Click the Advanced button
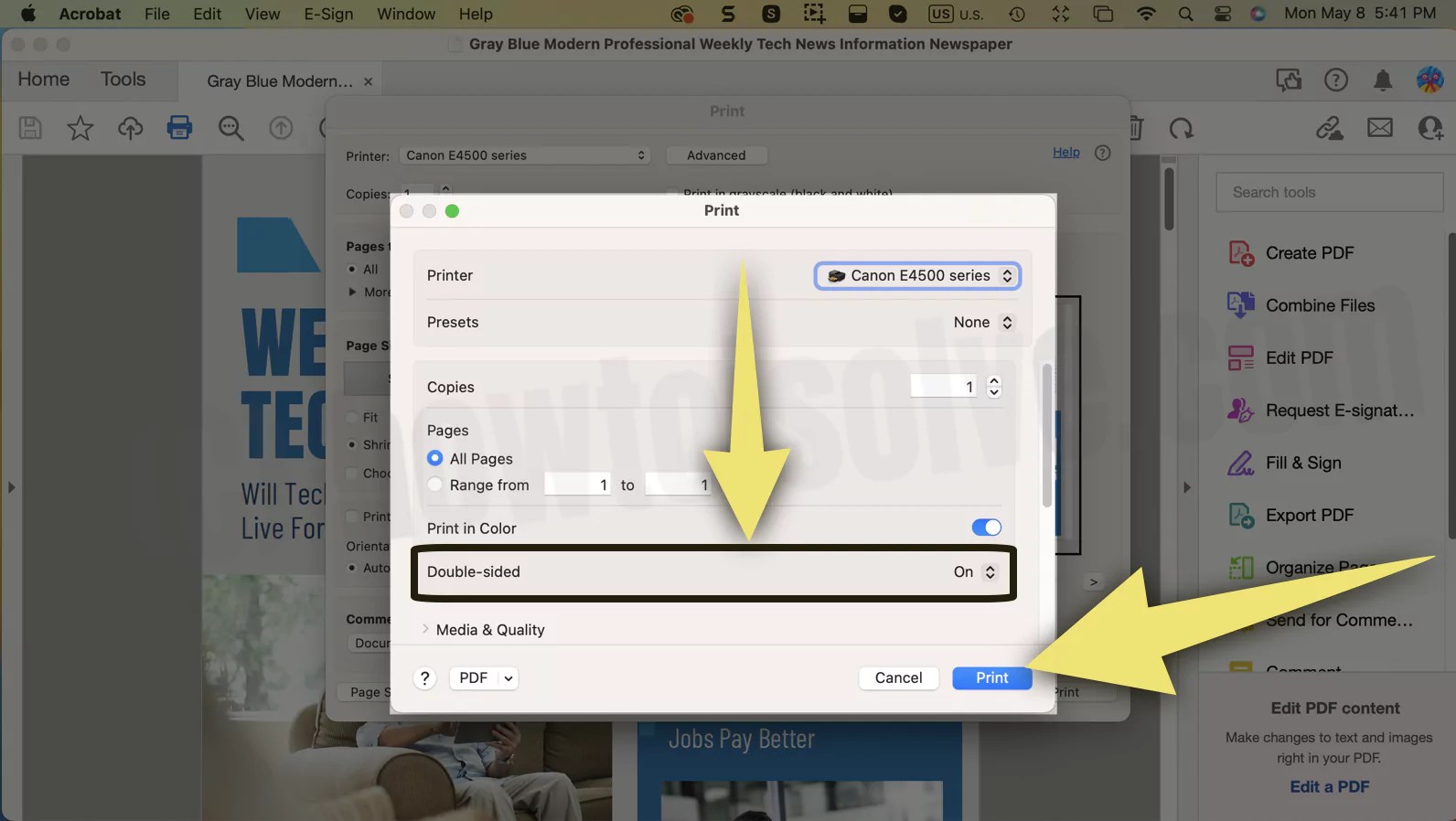The height and width of the screenshot is (821, 1456). pos(716,155)
